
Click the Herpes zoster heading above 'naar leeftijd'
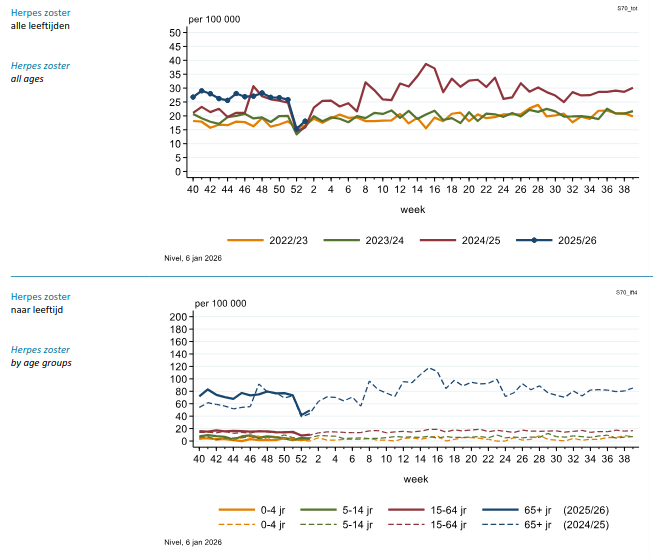[39, 297]
